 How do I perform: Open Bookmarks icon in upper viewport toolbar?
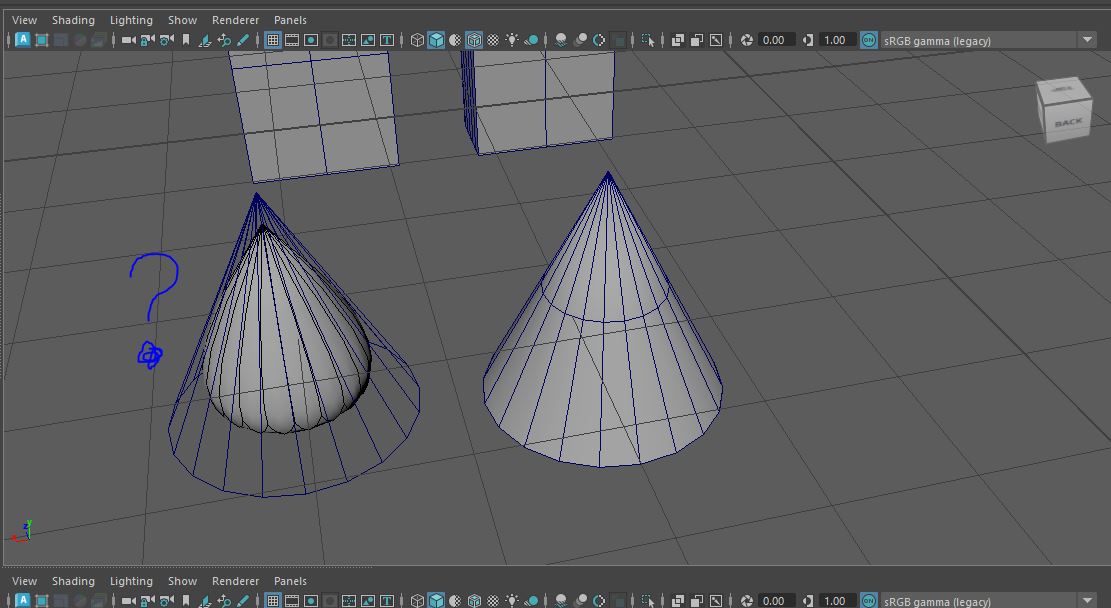coord(186,40)
